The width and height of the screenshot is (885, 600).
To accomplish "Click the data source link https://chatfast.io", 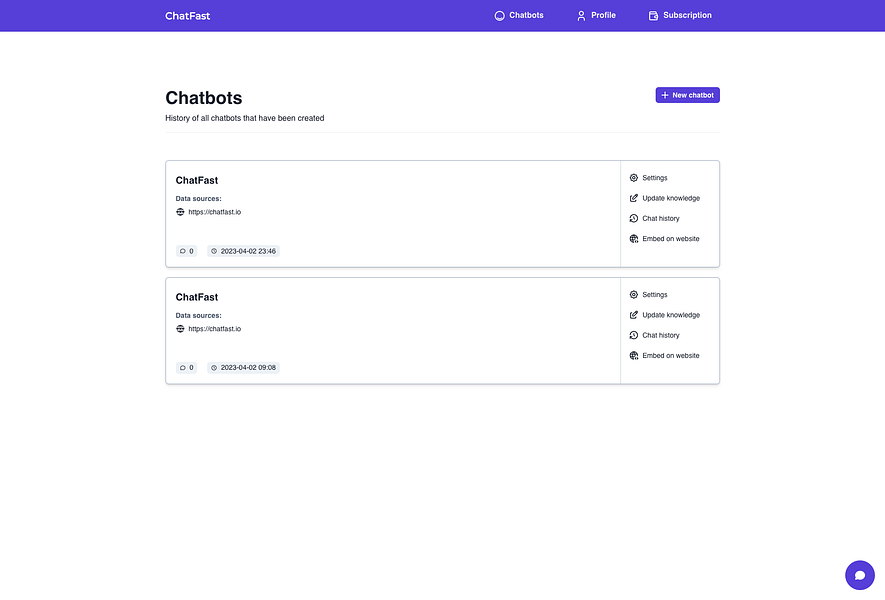I will 215,211.
